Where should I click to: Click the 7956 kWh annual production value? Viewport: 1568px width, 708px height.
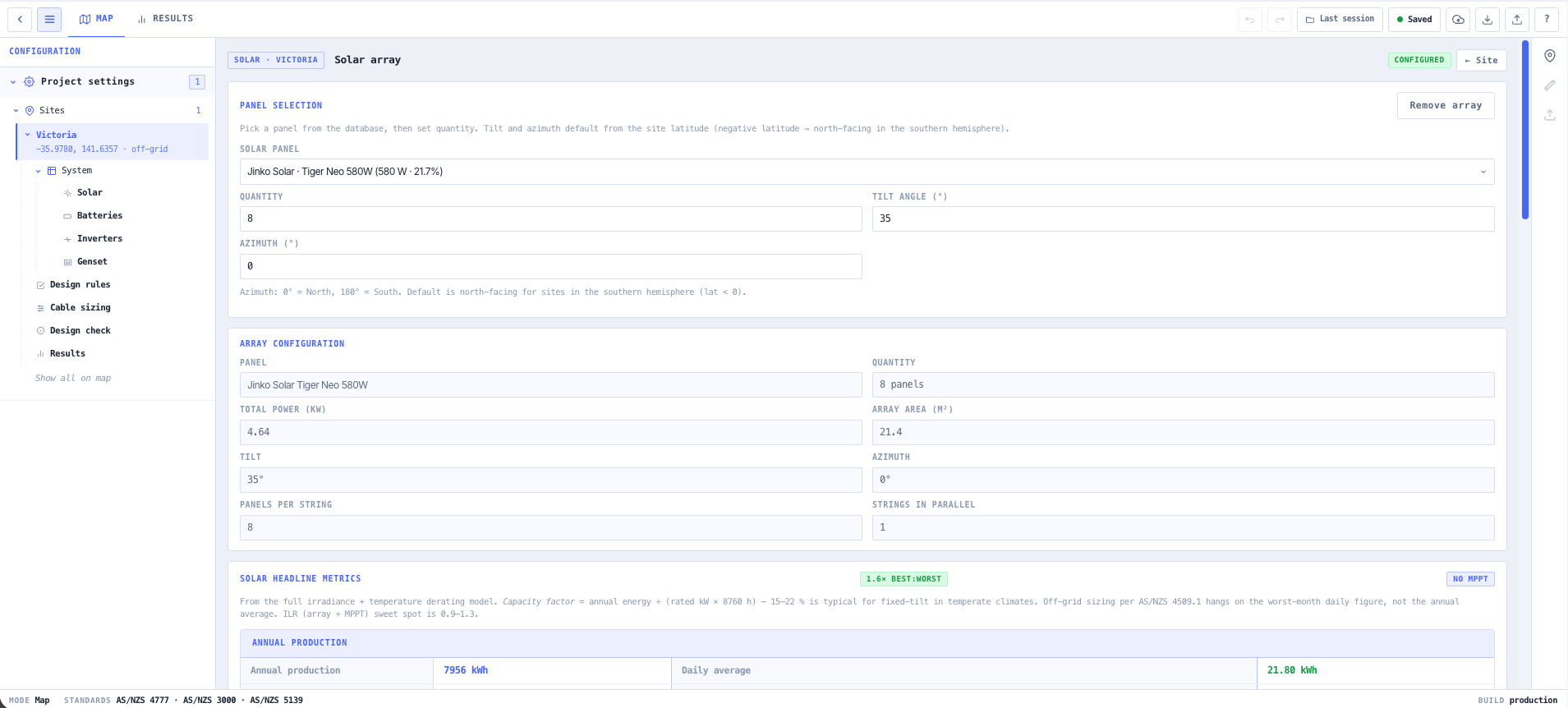pos(466,670)
